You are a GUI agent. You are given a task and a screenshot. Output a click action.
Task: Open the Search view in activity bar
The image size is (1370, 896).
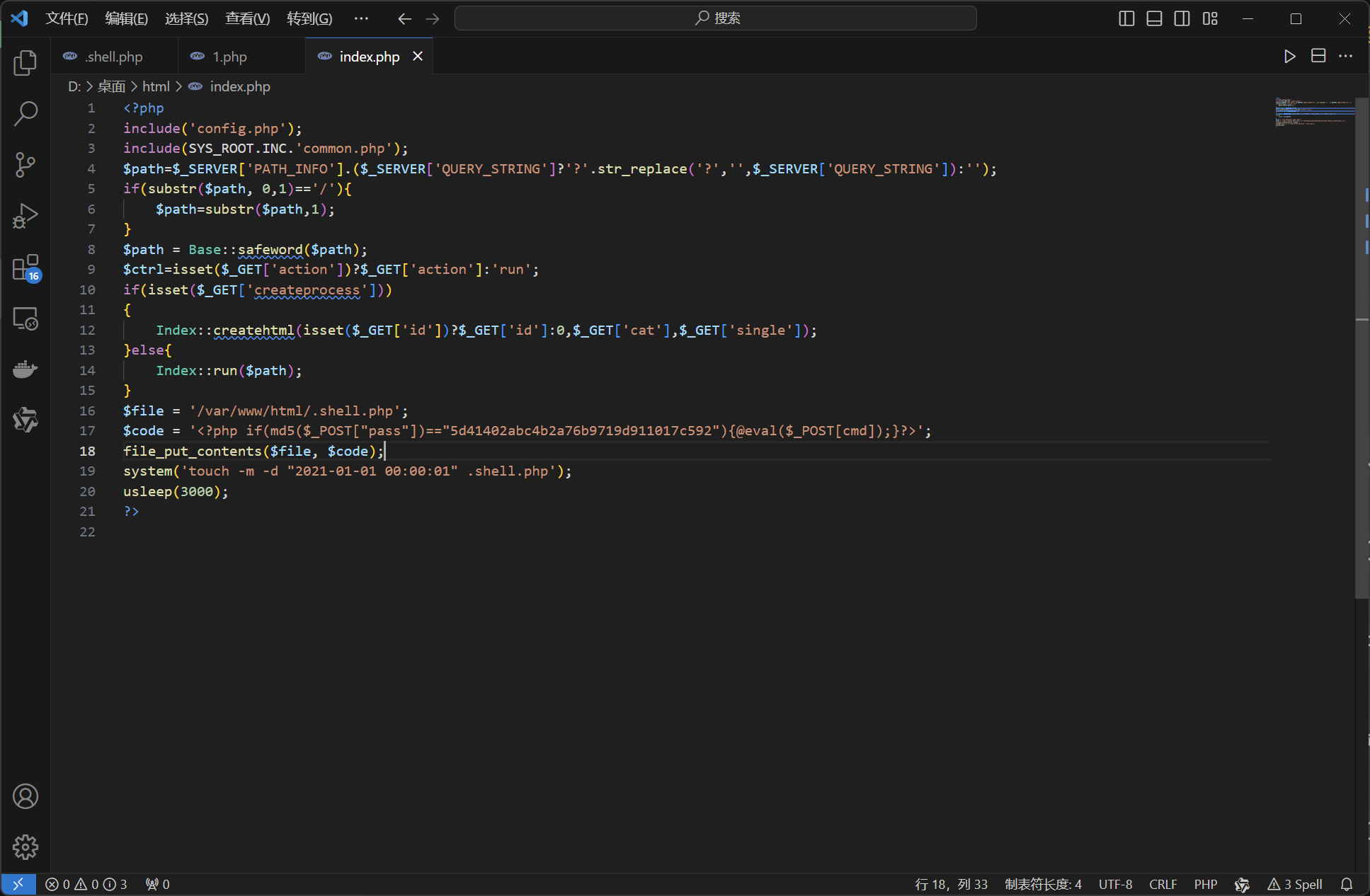pyautogui.click(x=25, y=113)
